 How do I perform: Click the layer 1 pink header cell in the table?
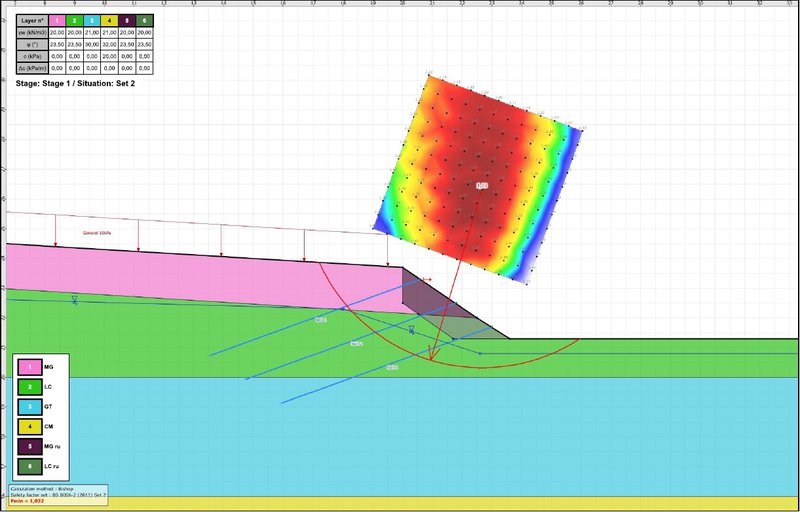coord(58,19)
